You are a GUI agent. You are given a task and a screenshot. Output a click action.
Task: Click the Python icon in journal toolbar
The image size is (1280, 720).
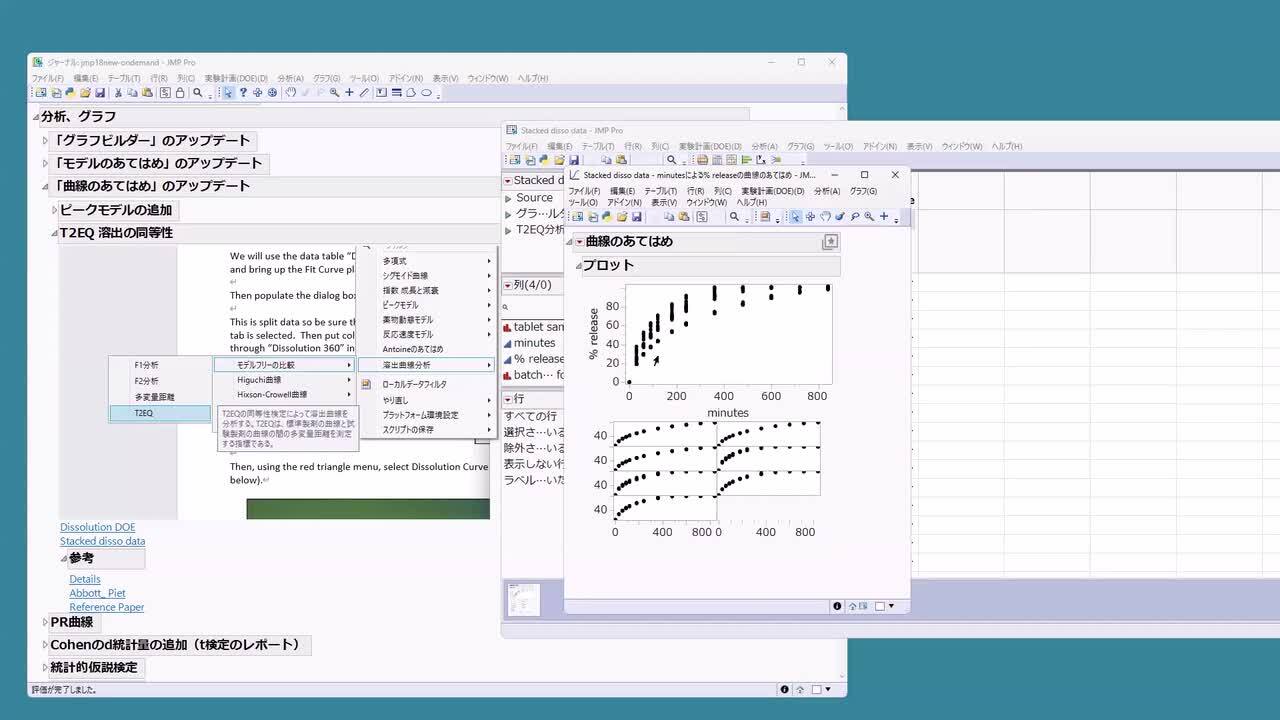(x=70, y=92)
